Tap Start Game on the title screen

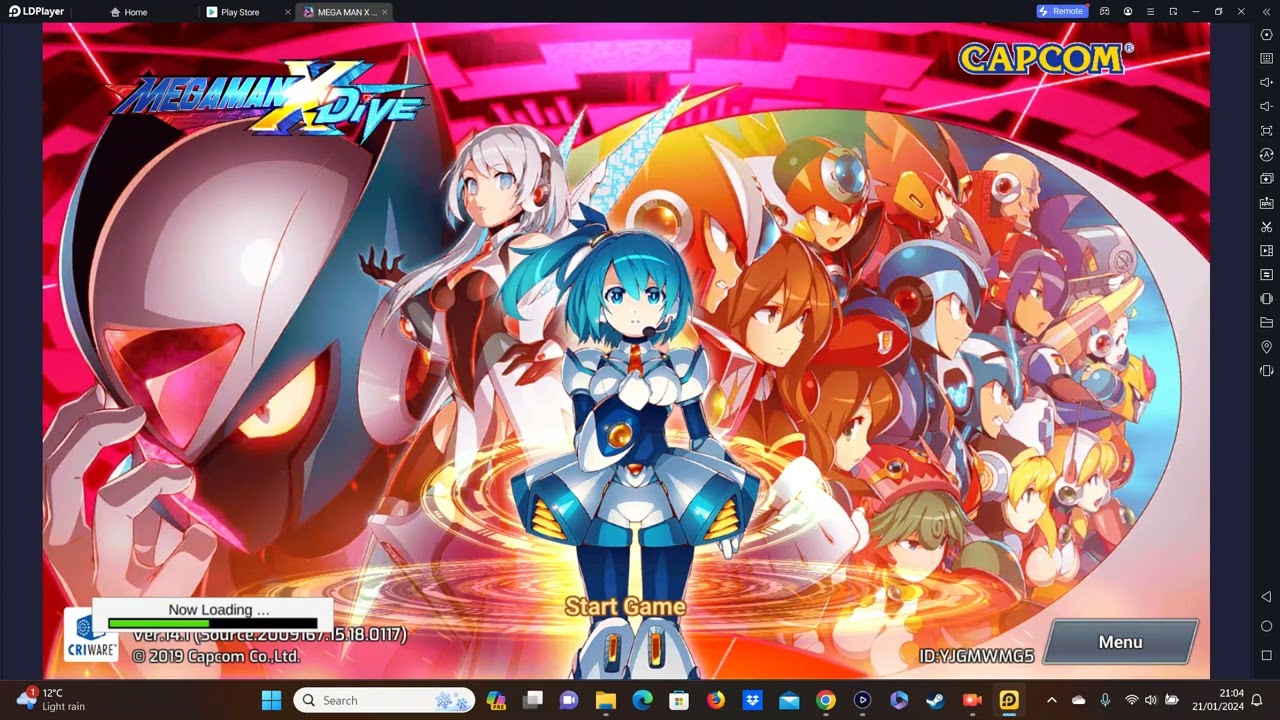click(x=625, y=606)
